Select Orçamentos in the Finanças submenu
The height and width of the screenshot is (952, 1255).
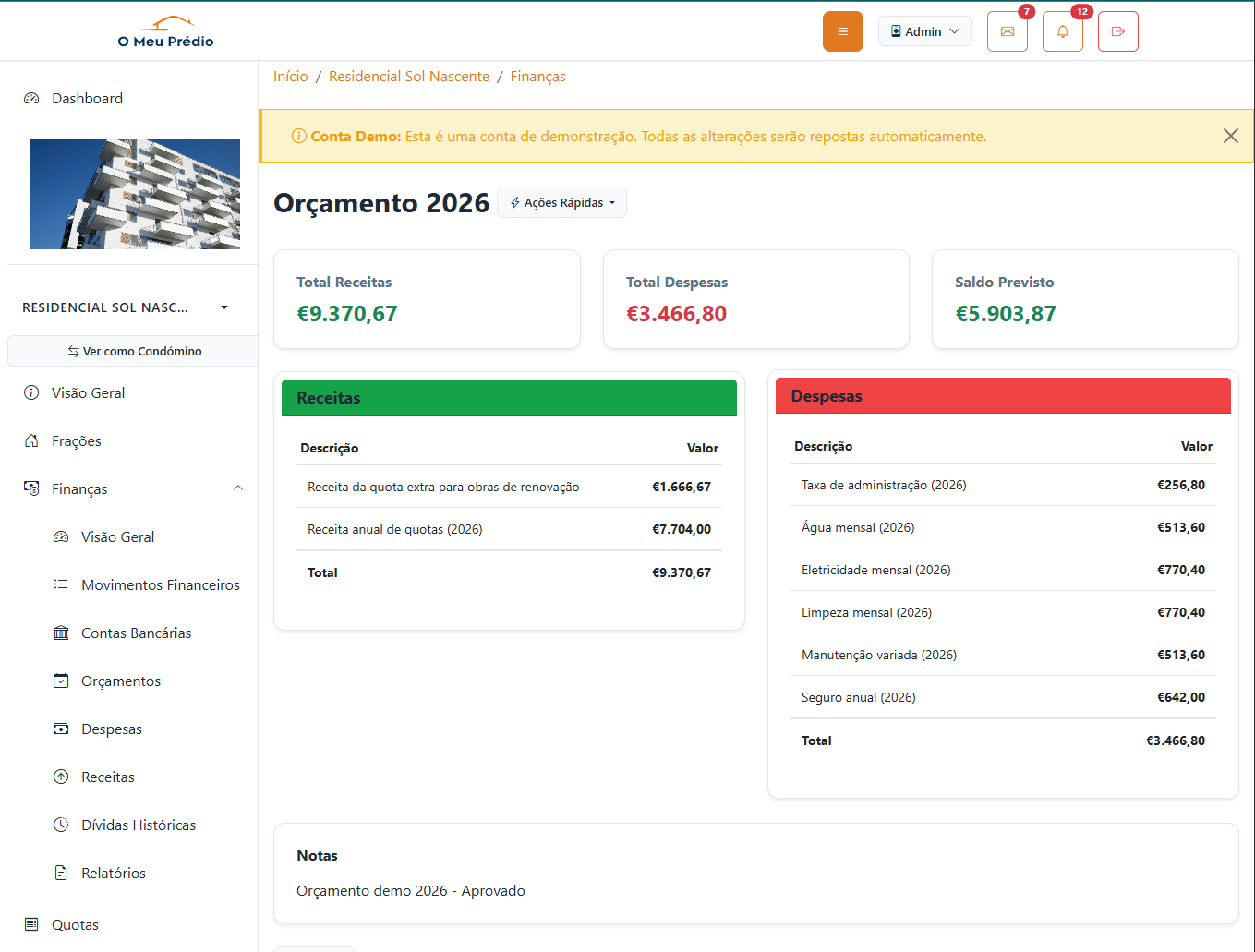coord(120,681)
